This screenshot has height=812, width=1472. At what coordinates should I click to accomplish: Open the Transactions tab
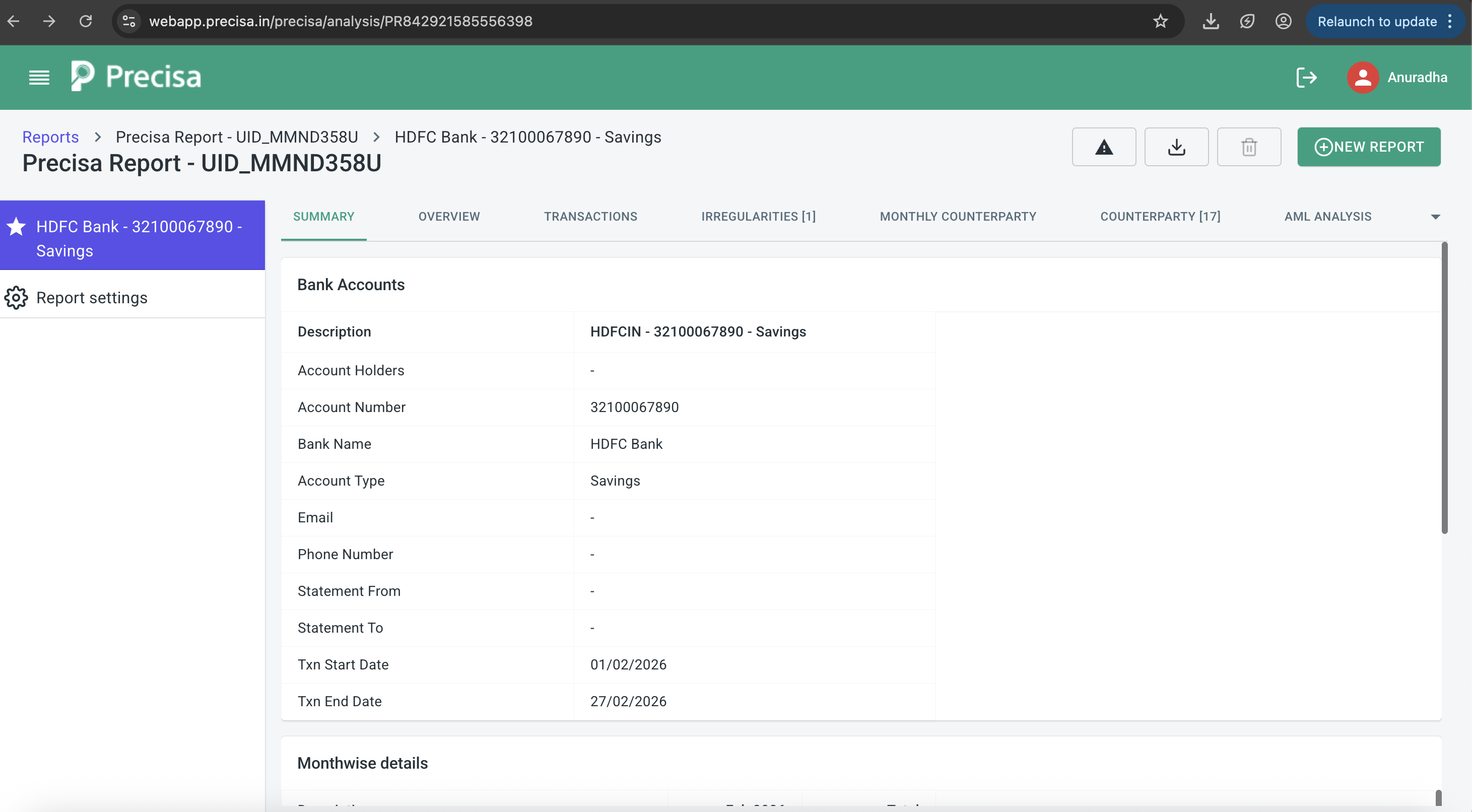(590, 217)
